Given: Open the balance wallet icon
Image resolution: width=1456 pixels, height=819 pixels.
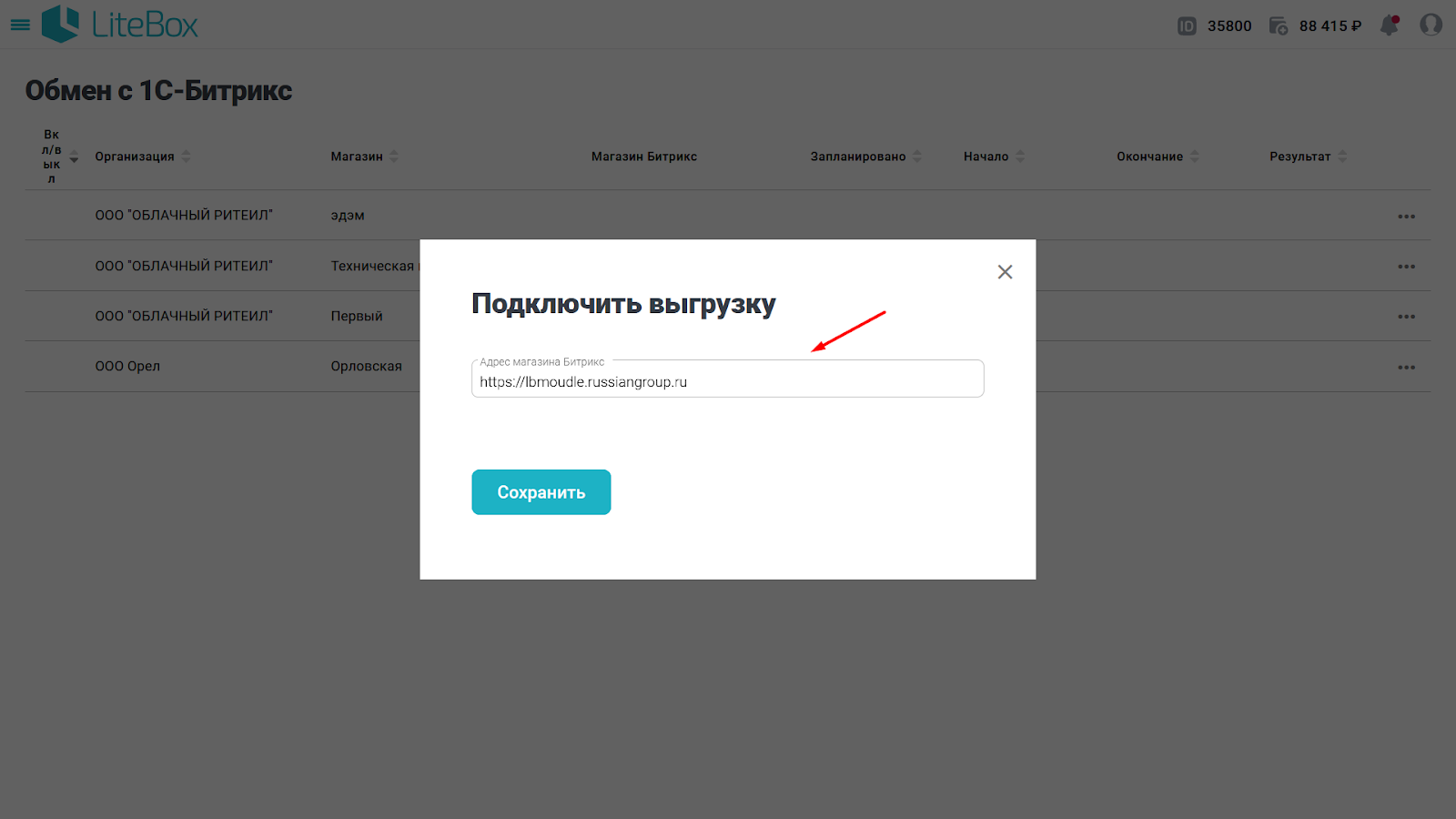Looking at the screenshot, I should 1279,26.
